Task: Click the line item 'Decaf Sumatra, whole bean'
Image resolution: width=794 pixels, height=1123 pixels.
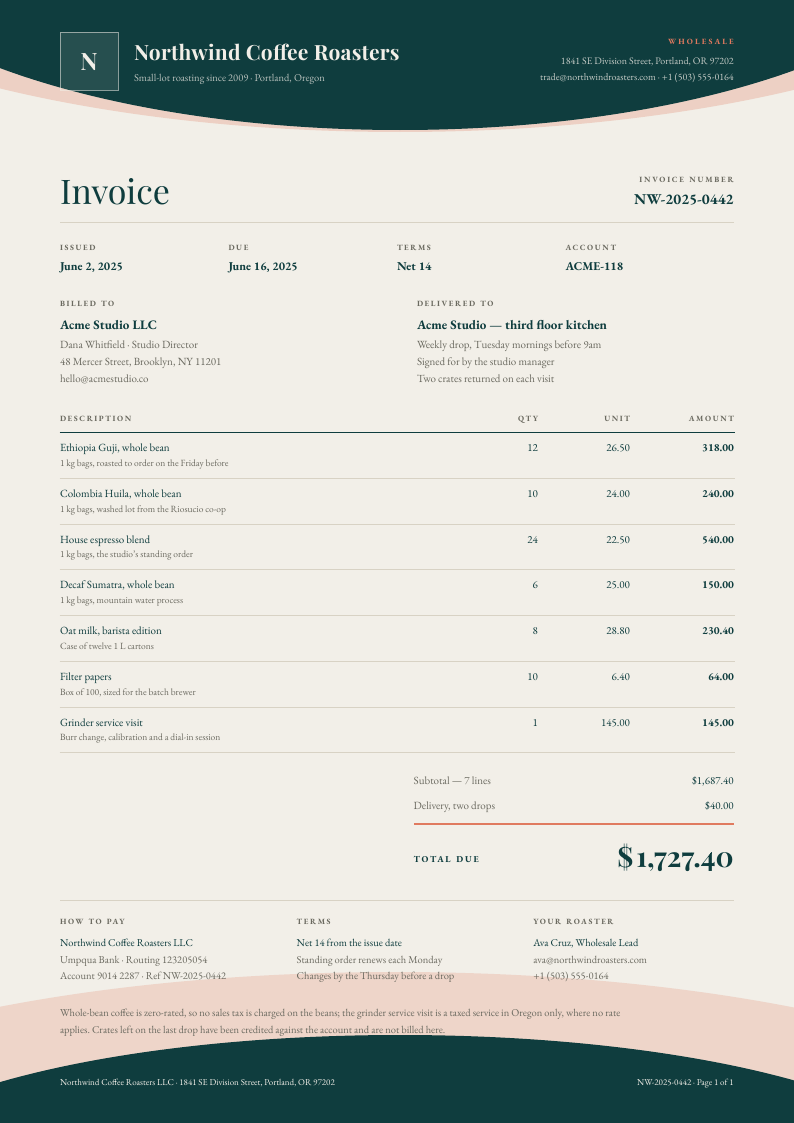Action: pyautogui.click(x=117, y=584)
